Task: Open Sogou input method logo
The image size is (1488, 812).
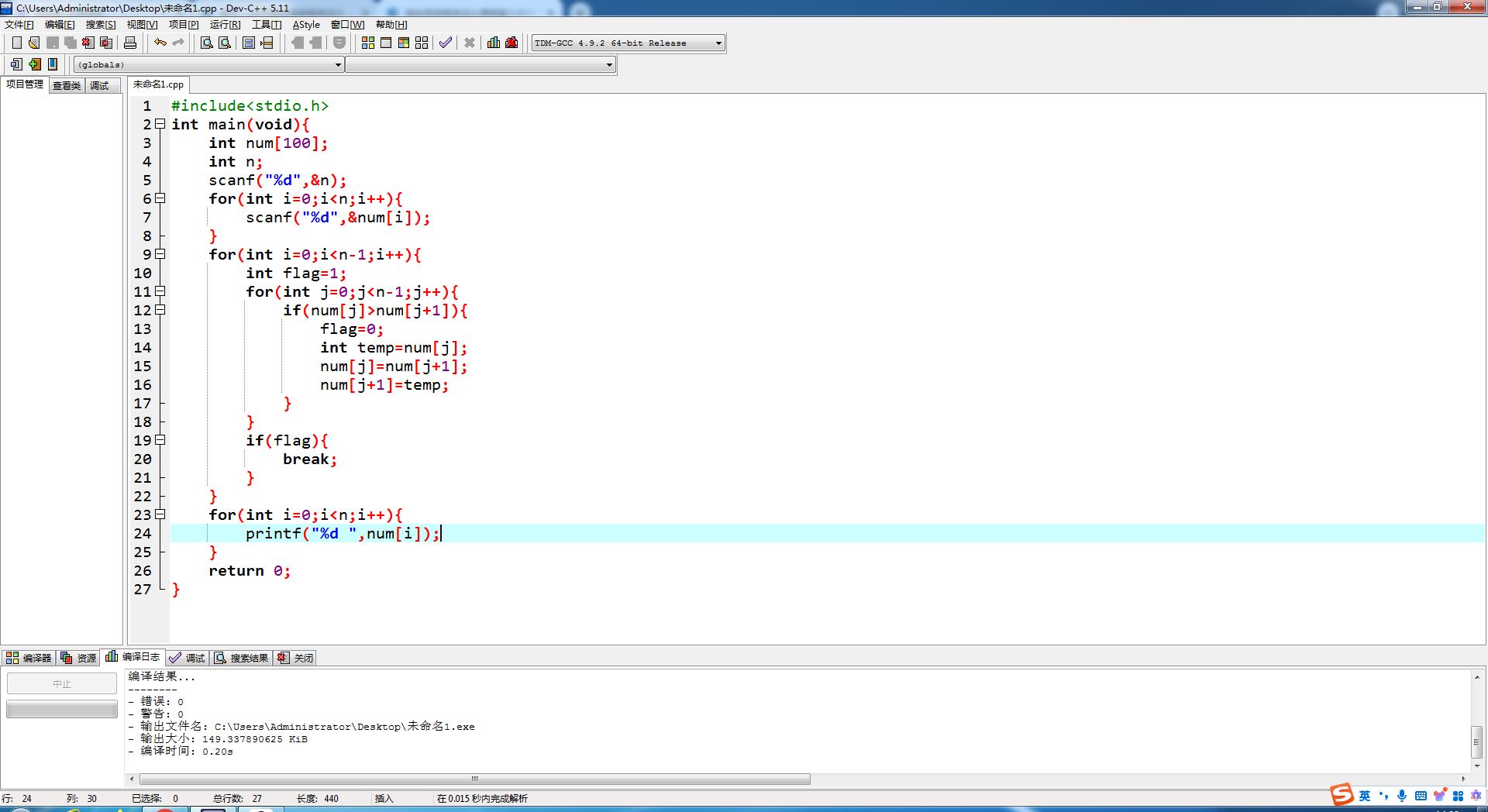Action: point(1342,795)
